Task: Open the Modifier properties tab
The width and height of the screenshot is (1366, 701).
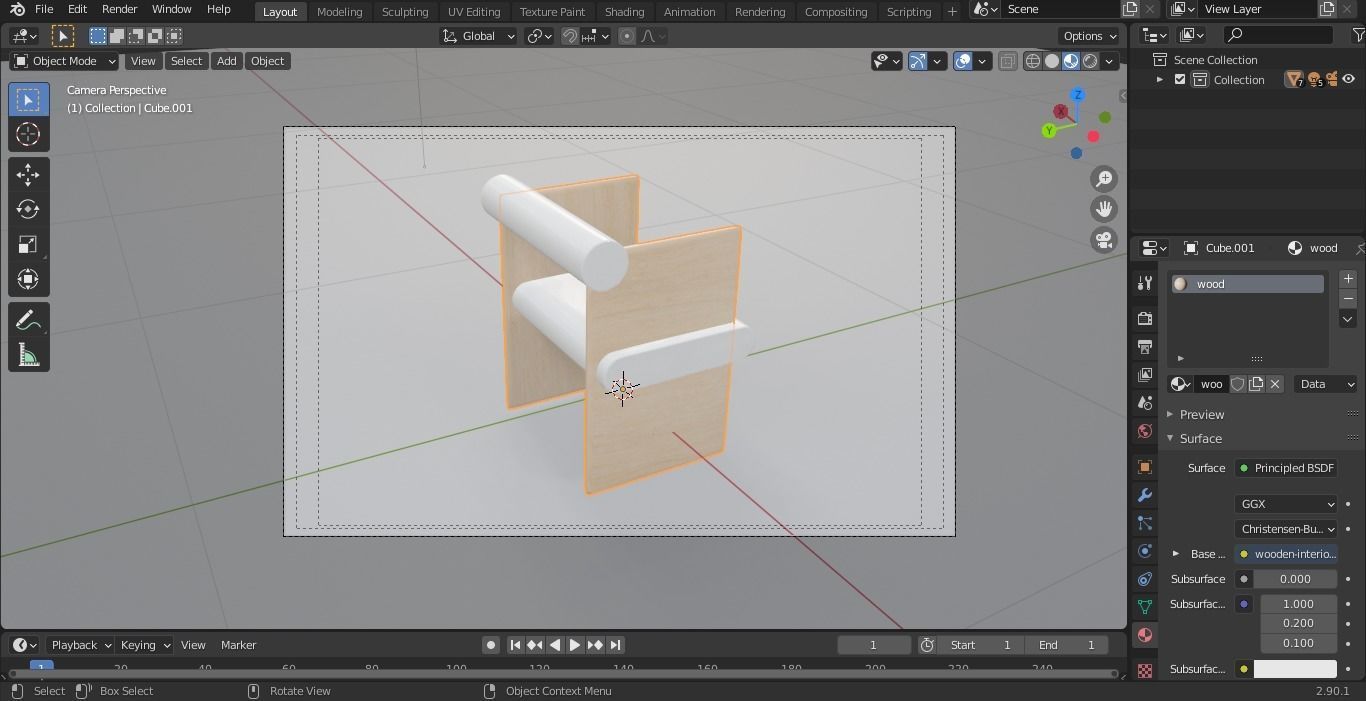Action: [1145, 495]
